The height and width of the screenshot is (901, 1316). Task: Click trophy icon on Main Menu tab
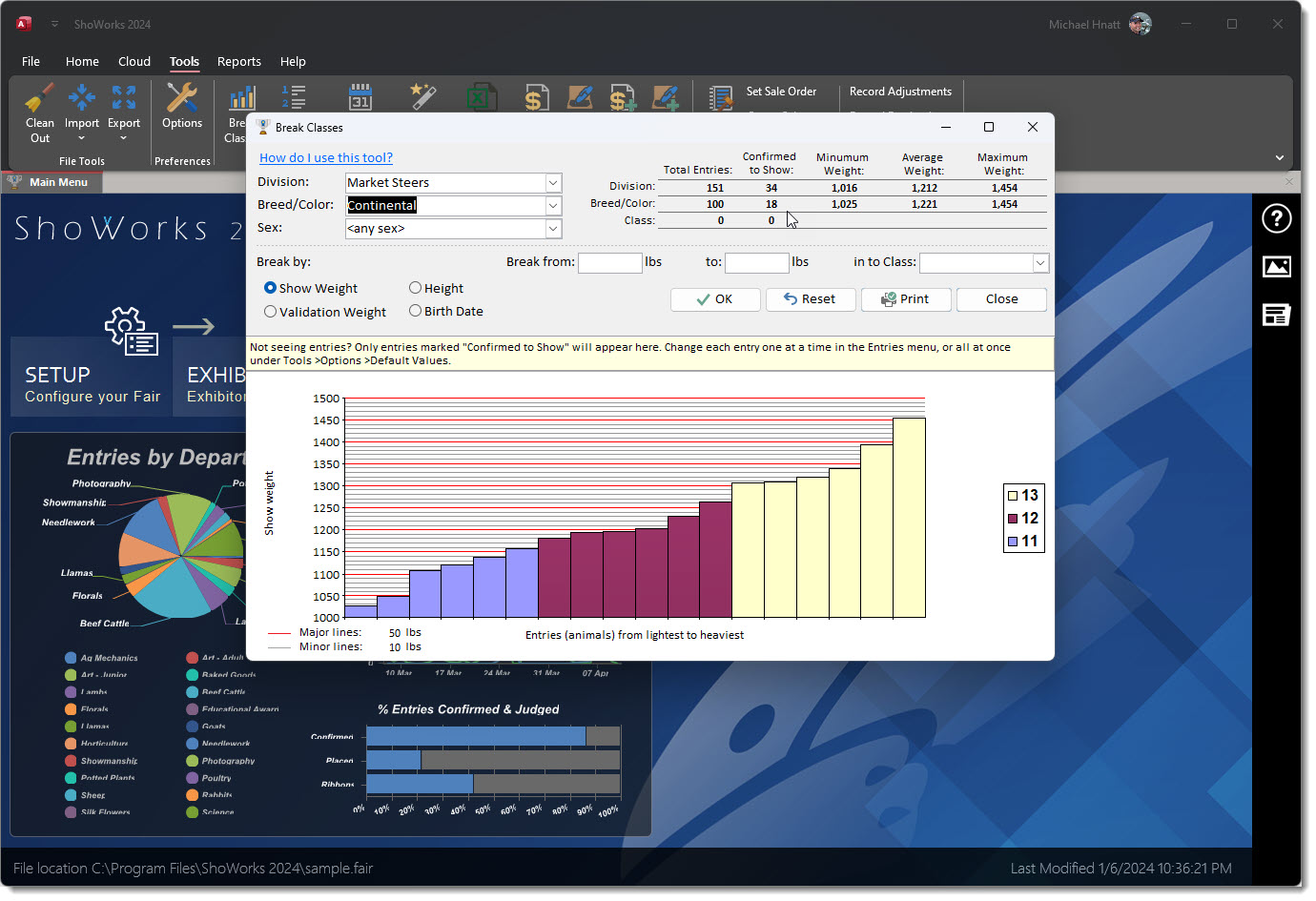click(14, 182)
